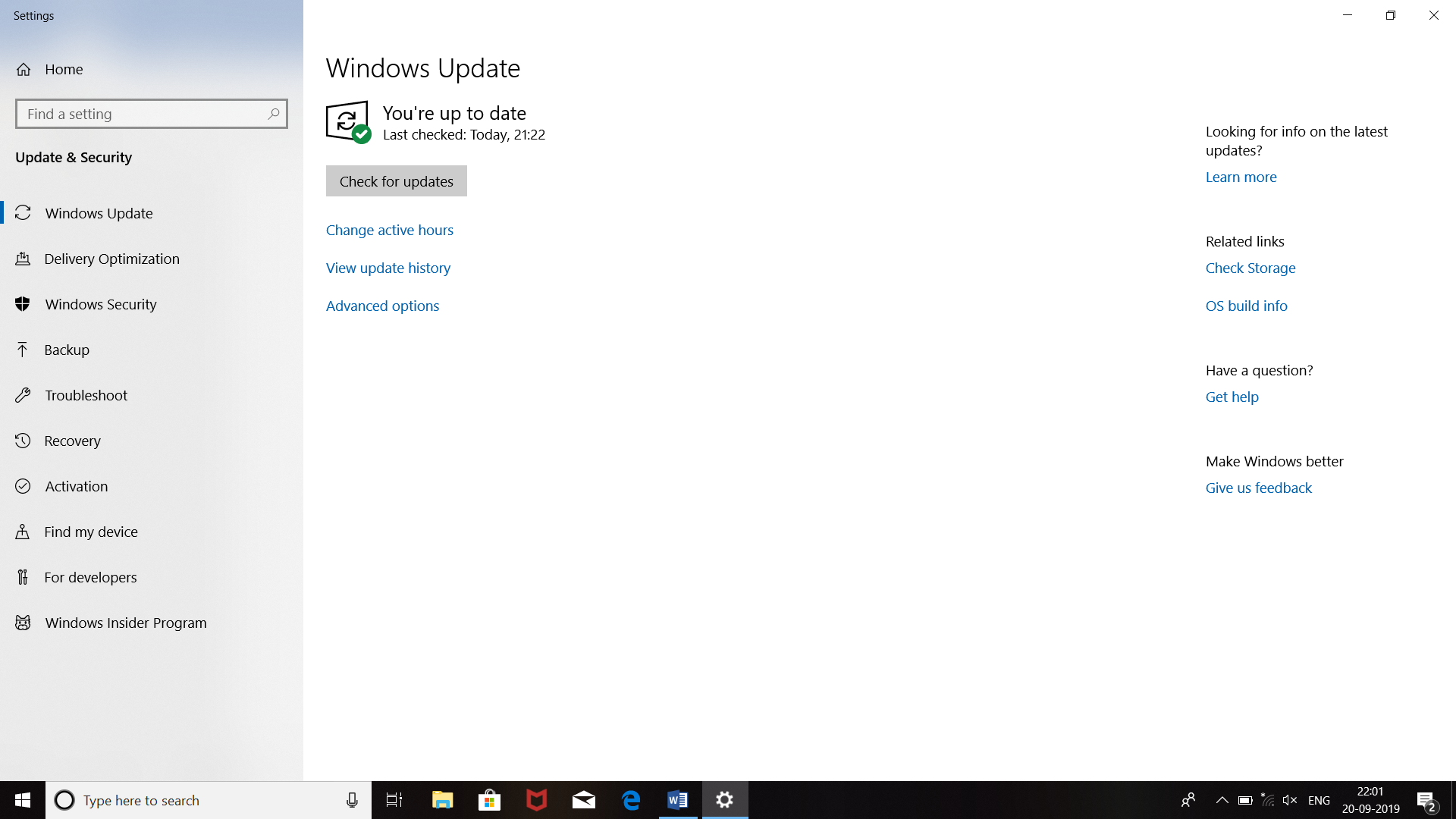Viewport: 1456px width, 819px height.
Task: Open Learn more about latest updates
Action: [x=1241, y=176]
